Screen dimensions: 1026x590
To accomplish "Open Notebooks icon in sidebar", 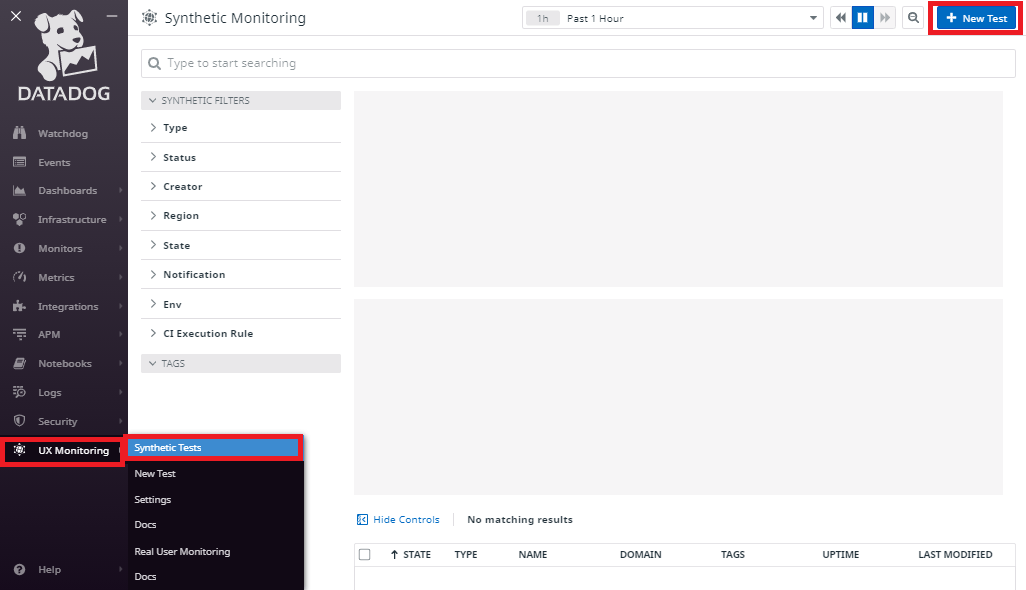I will 20,363.
